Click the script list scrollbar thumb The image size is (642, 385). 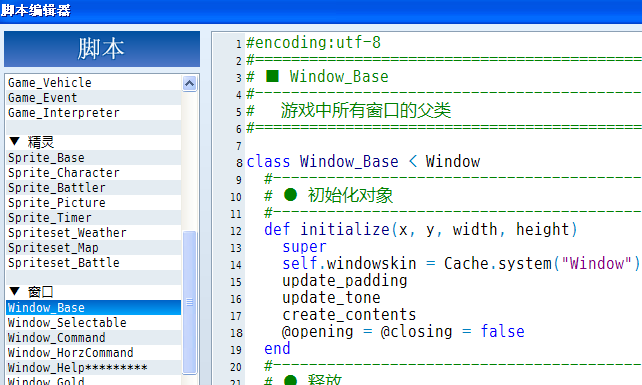pos(189,302)
